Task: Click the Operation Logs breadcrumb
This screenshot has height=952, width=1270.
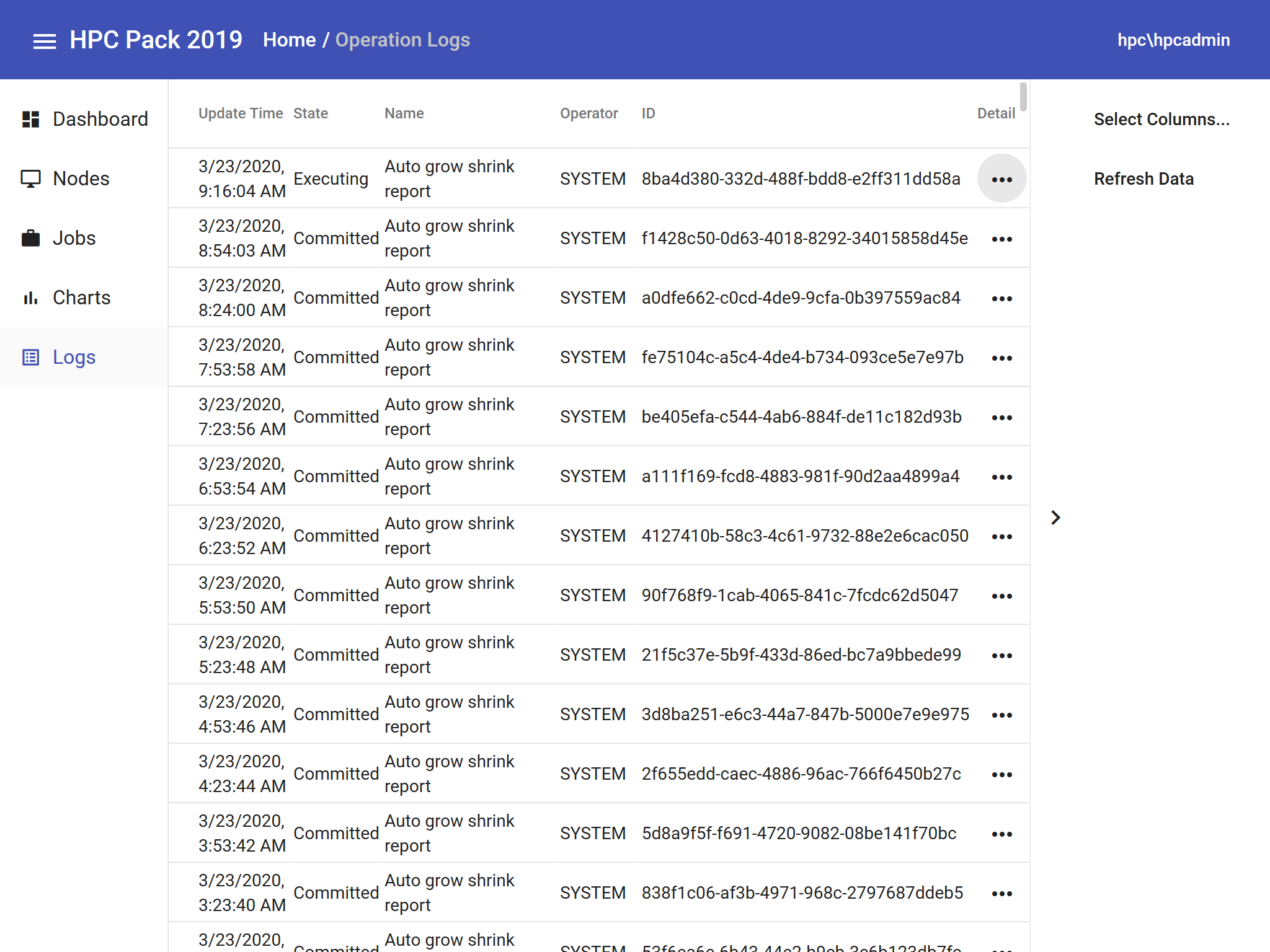Action: pos(402,40)
